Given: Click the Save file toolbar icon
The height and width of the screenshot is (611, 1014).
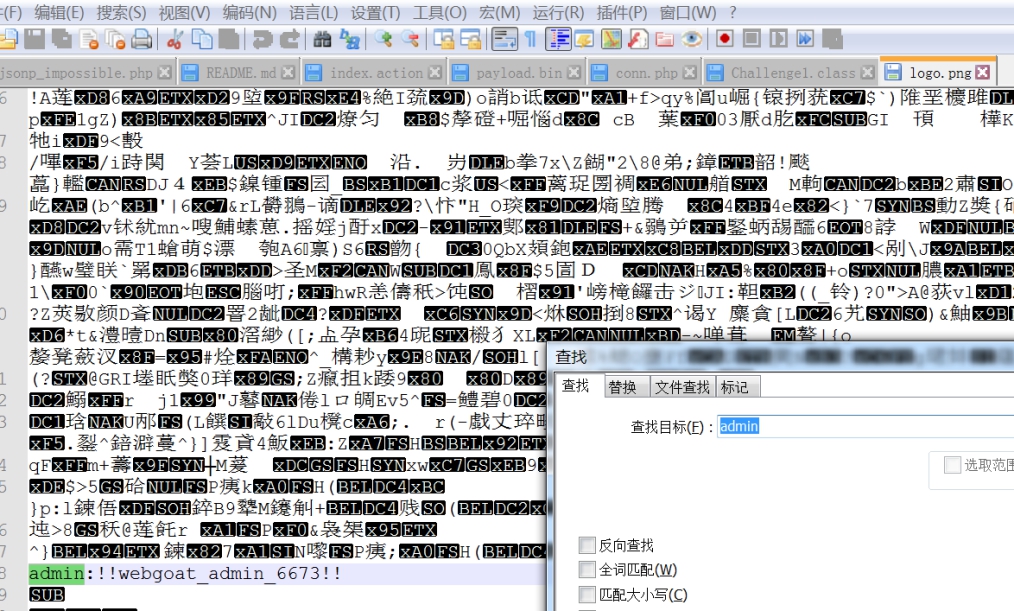Looking at the screenshot, I should click(34, 39).
